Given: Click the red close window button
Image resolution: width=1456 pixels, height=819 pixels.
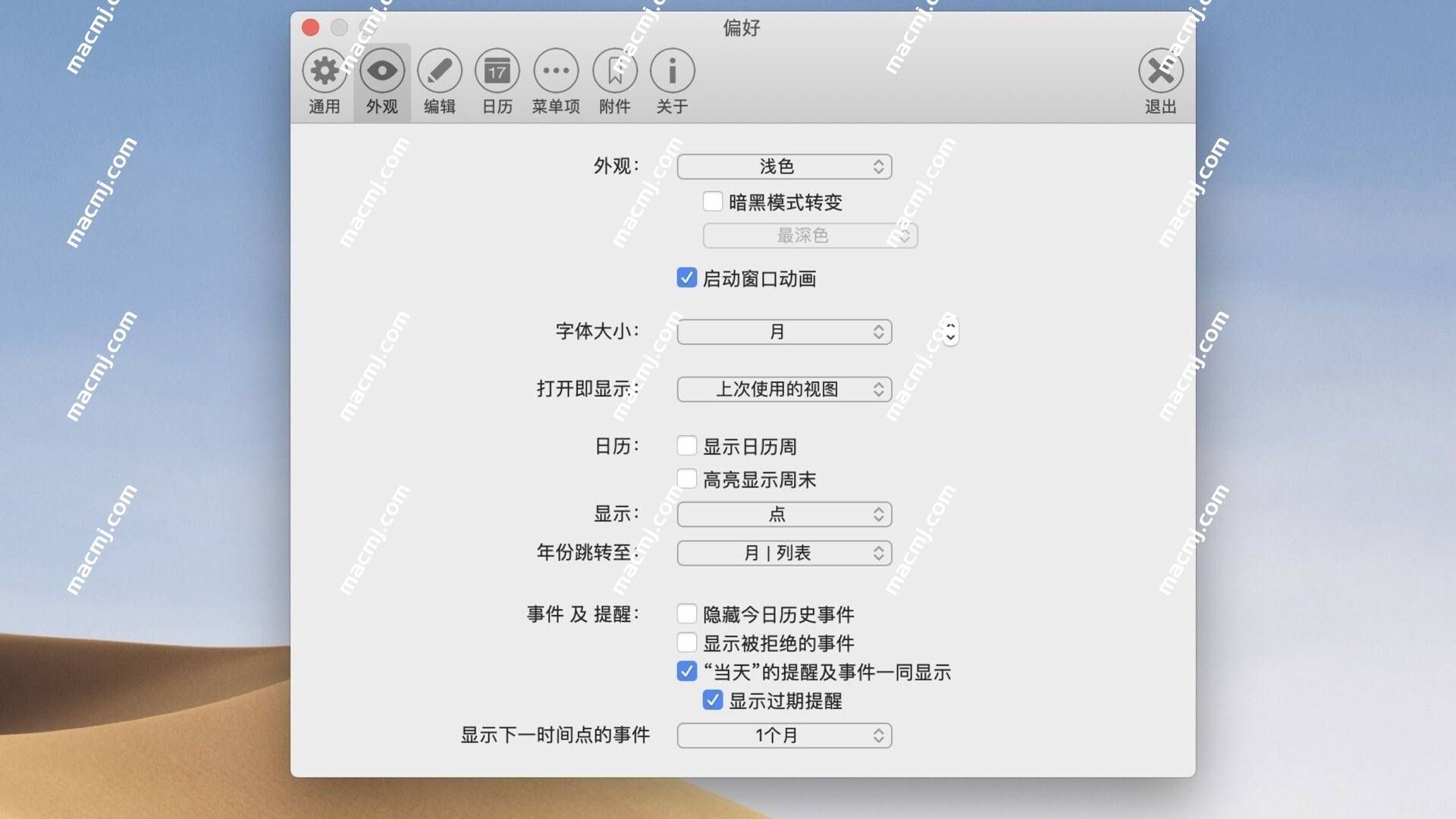Looking at the screenshot, I should click(x=310, y=28).
